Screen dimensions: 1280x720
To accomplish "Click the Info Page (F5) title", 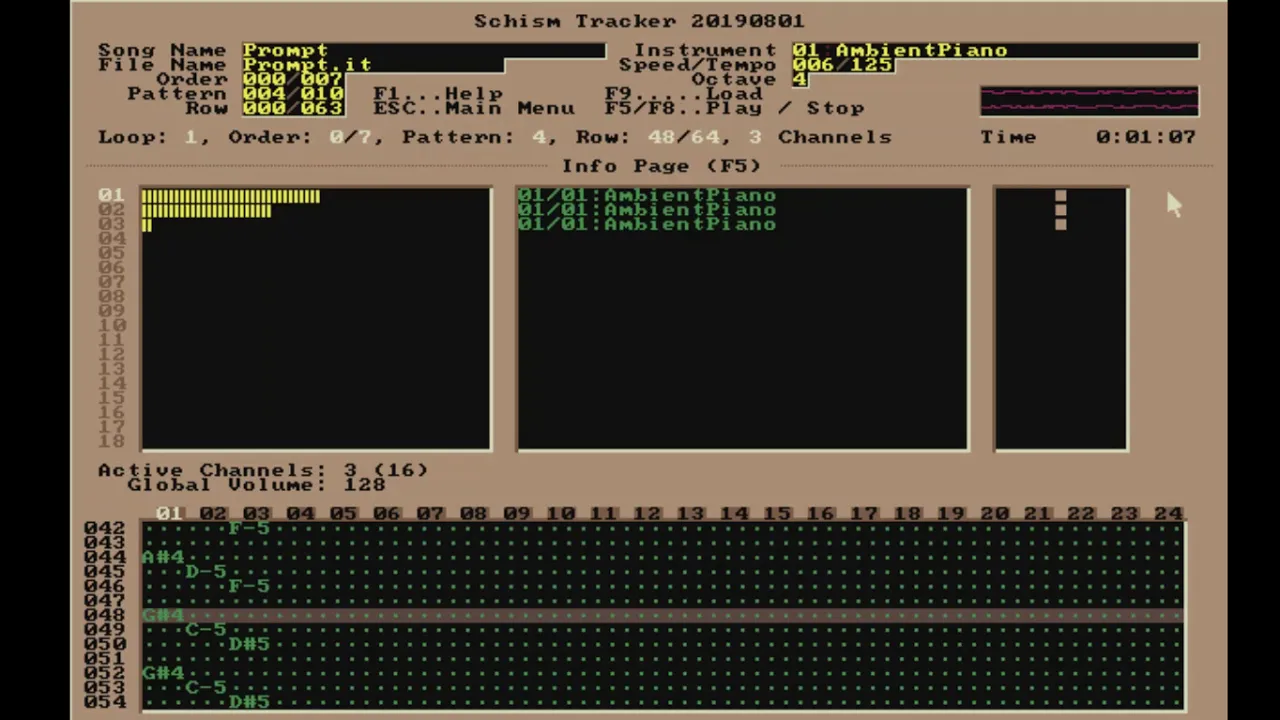I will (x=661, y=166).
